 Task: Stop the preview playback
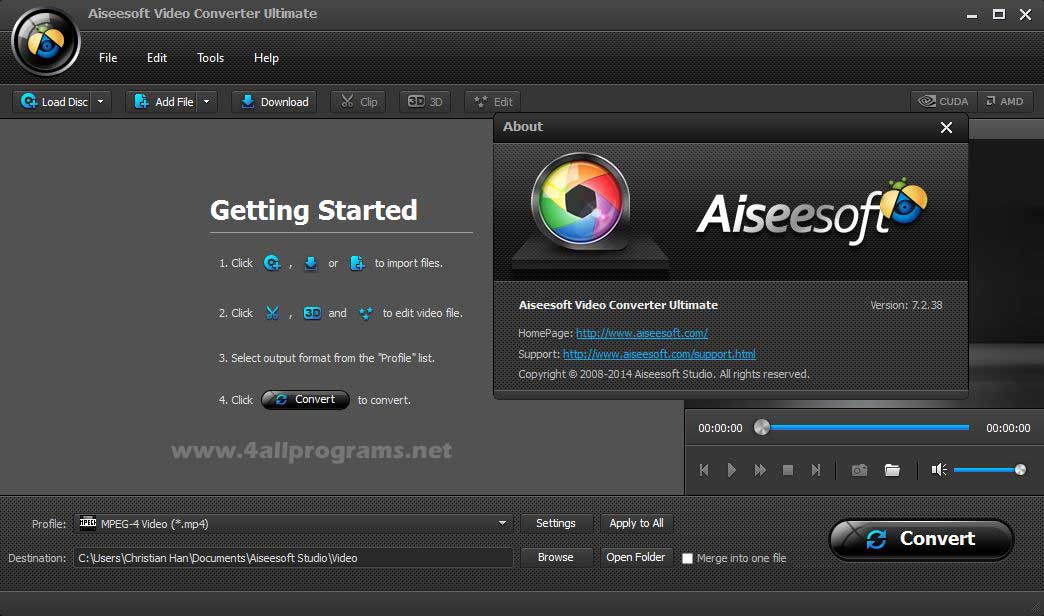point(788,470)
